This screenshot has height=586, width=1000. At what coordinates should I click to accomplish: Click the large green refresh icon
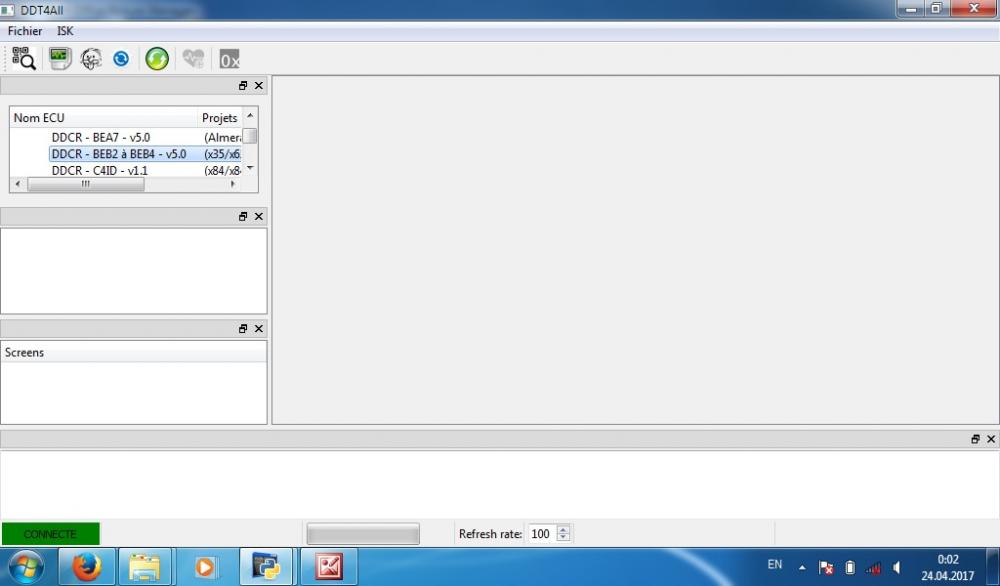[x=157, y=59]
